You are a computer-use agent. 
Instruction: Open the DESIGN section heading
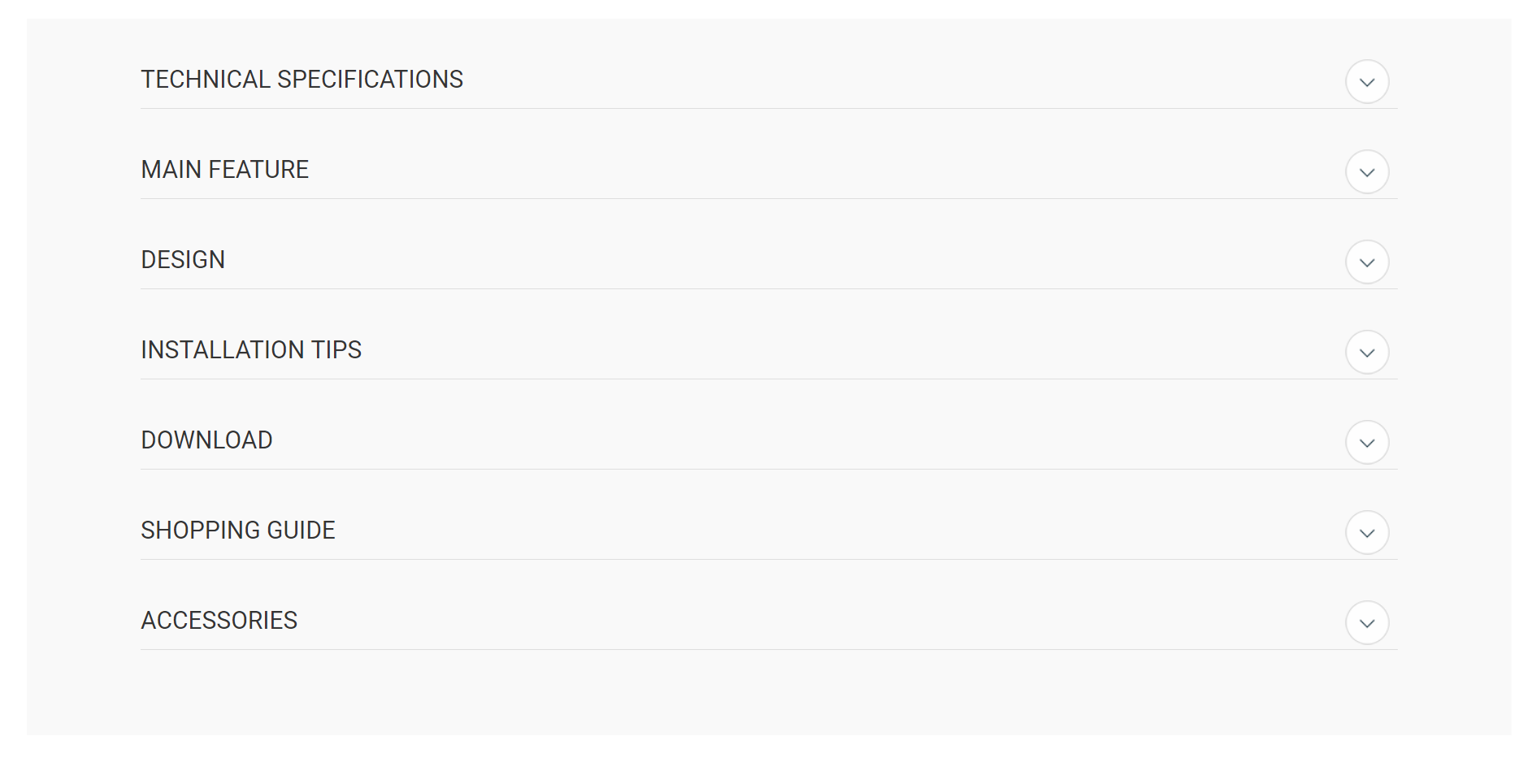tap(183, 260)
